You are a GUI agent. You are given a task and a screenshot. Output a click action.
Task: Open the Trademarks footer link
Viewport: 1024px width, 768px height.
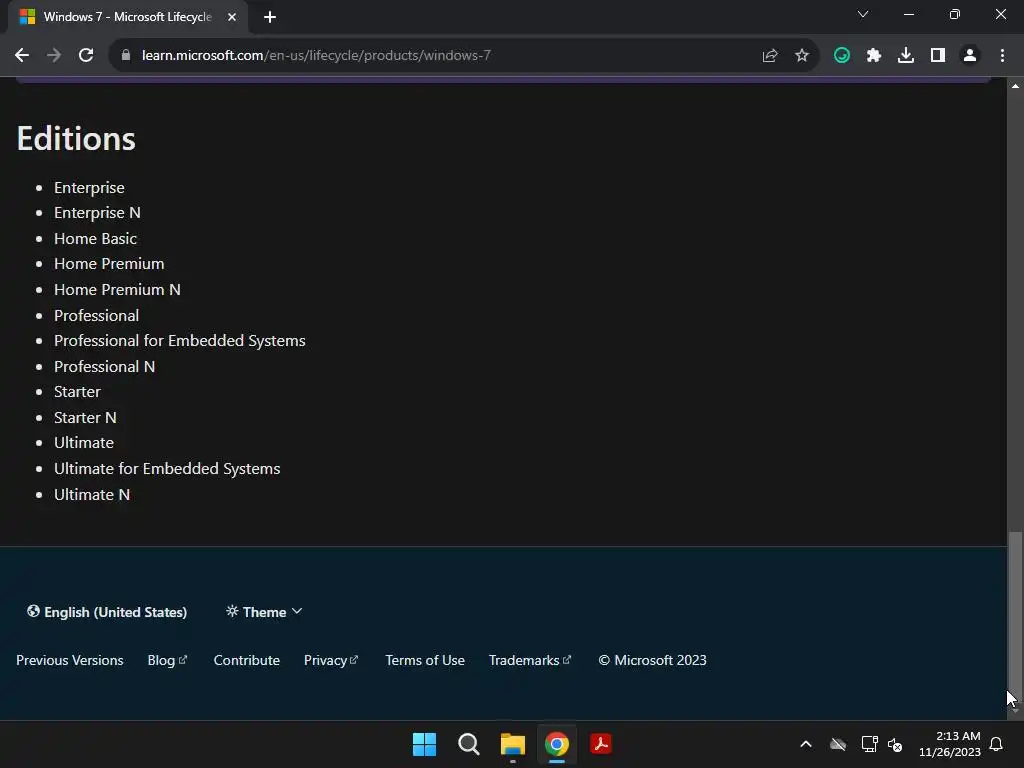click(x=530, y=660)
